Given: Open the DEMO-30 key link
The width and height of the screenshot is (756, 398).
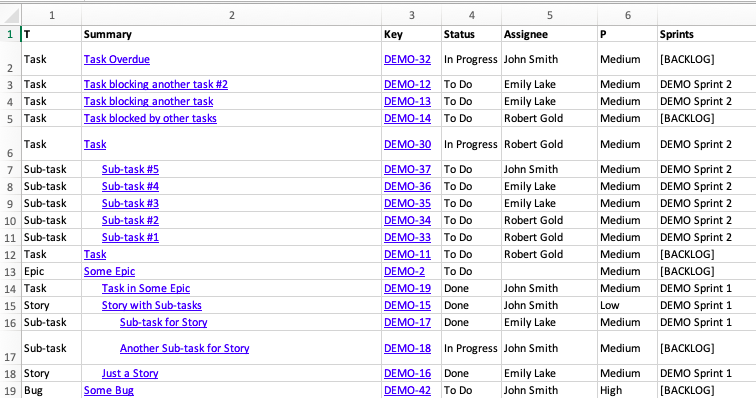Looking at the screenshot, I should [407, 144].
